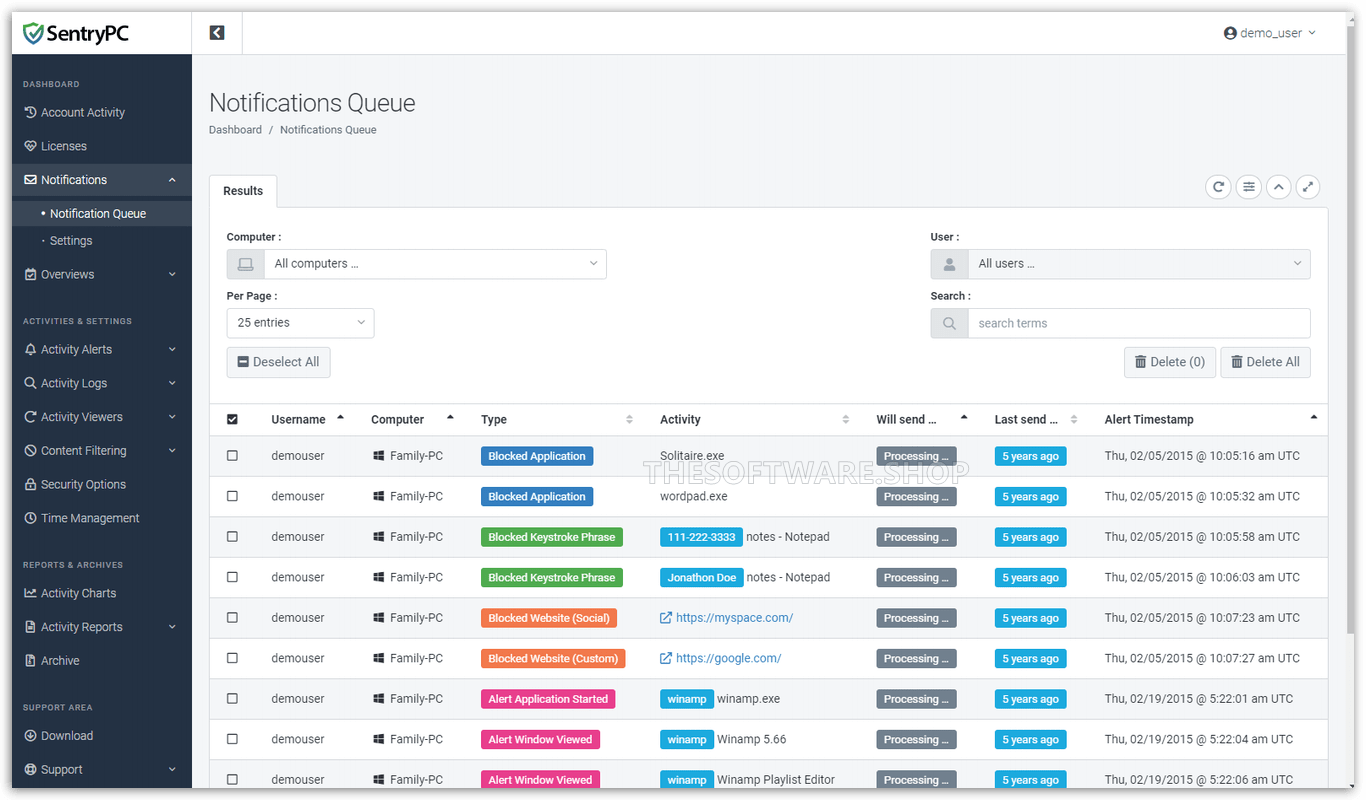Open the 25 entries per page dropdown
The height and width of the screenshot is (800, 1366).
(301, 323)
